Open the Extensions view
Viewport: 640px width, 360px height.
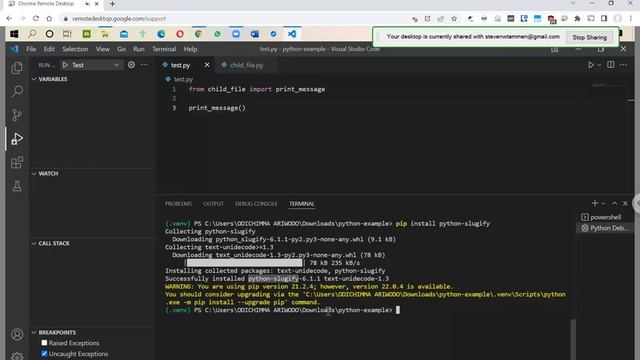(17, 162)
